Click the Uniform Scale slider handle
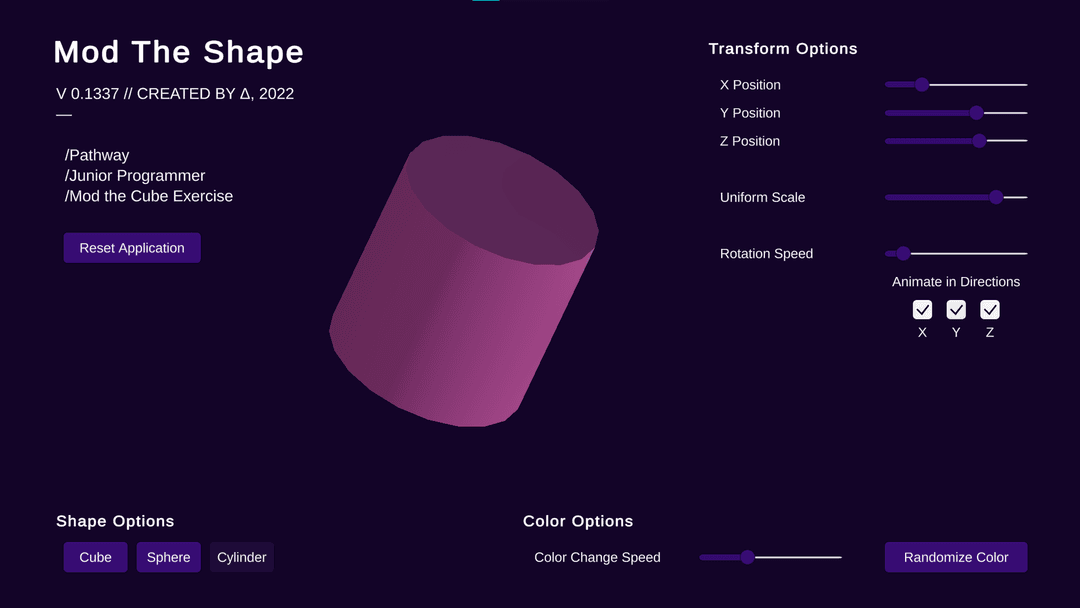1080x608 pixels. coord(996,197)
